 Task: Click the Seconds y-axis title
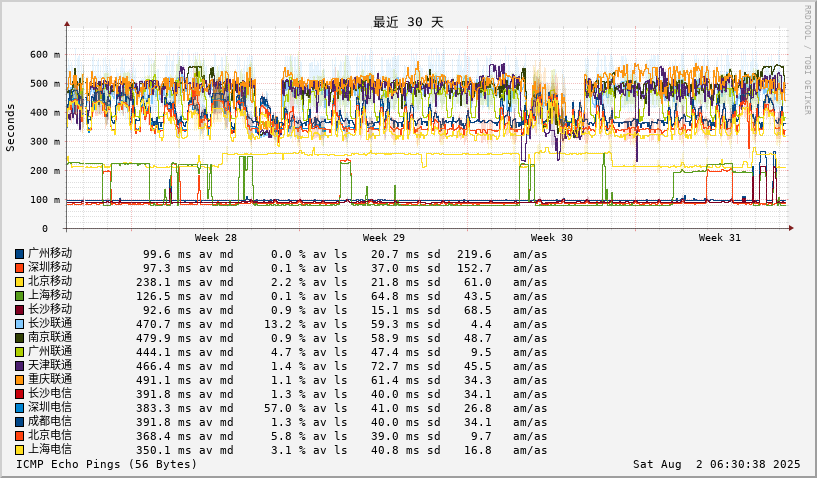(10, 128)
